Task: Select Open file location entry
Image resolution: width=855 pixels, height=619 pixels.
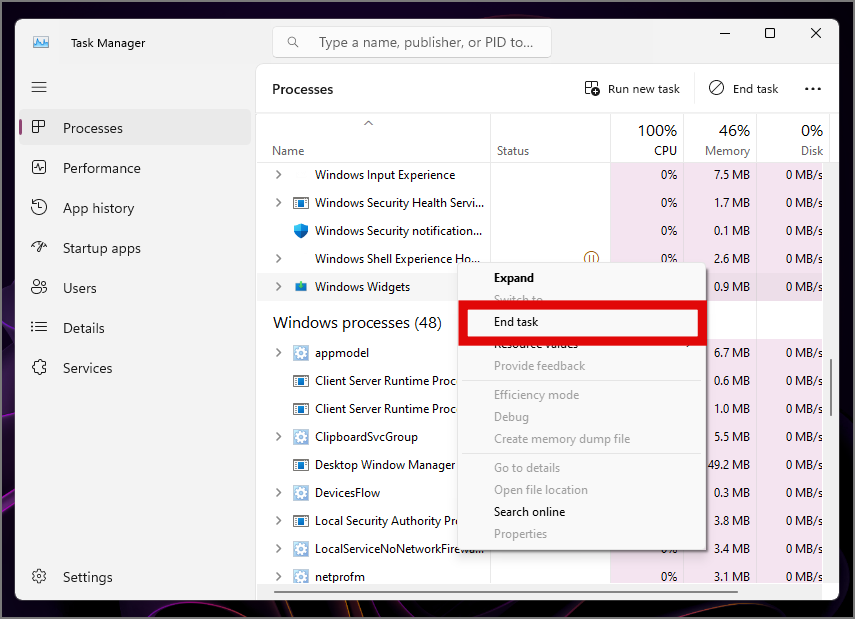Action: pos(582,490)
